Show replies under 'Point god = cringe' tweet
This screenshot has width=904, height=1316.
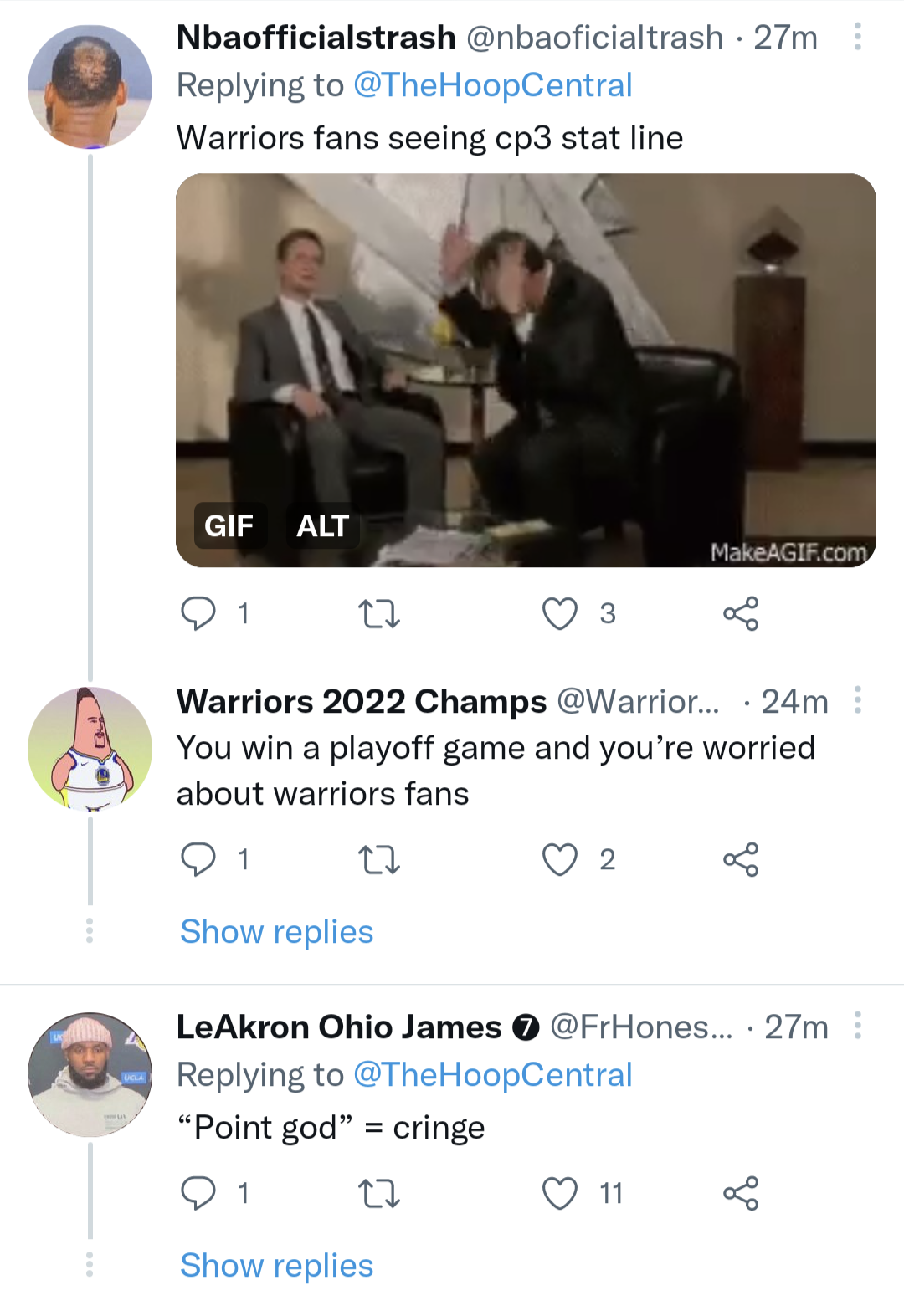(x=276, y=1266)
